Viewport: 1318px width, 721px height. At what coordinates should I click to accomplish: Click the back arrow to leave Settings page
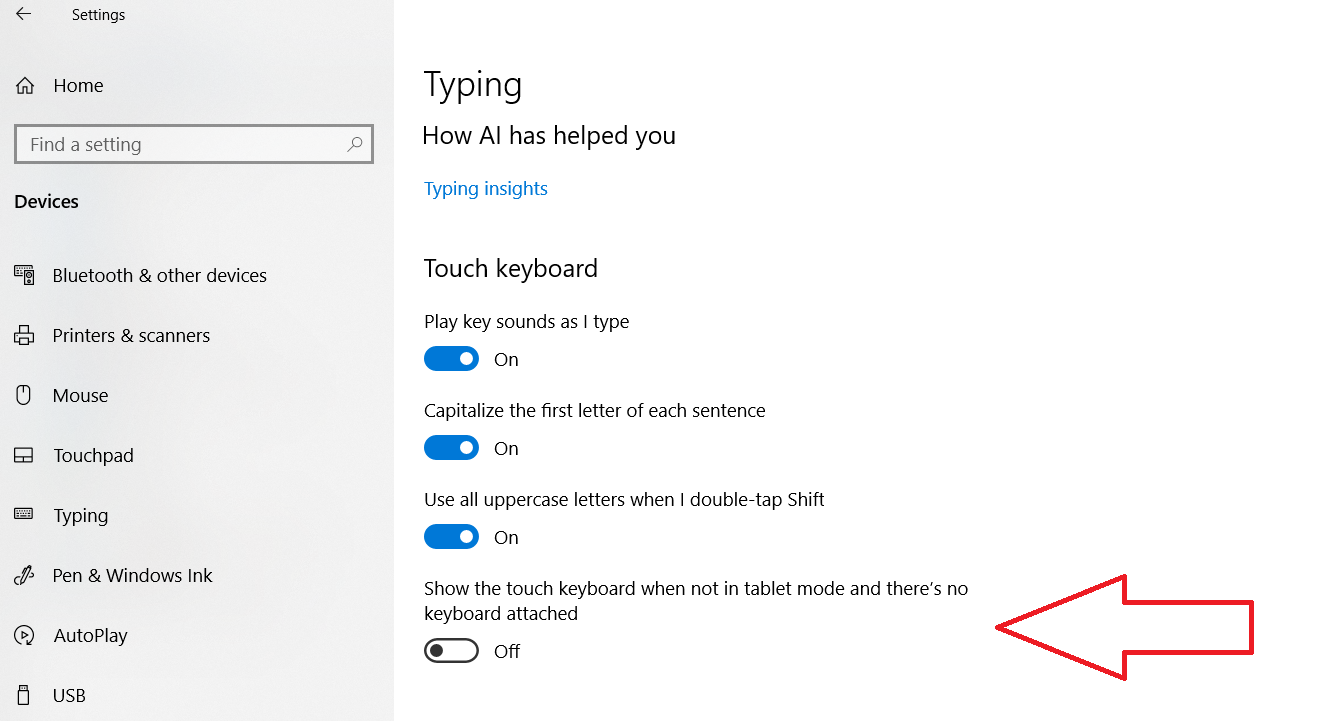pyautogui.click(x=23, y=14)
